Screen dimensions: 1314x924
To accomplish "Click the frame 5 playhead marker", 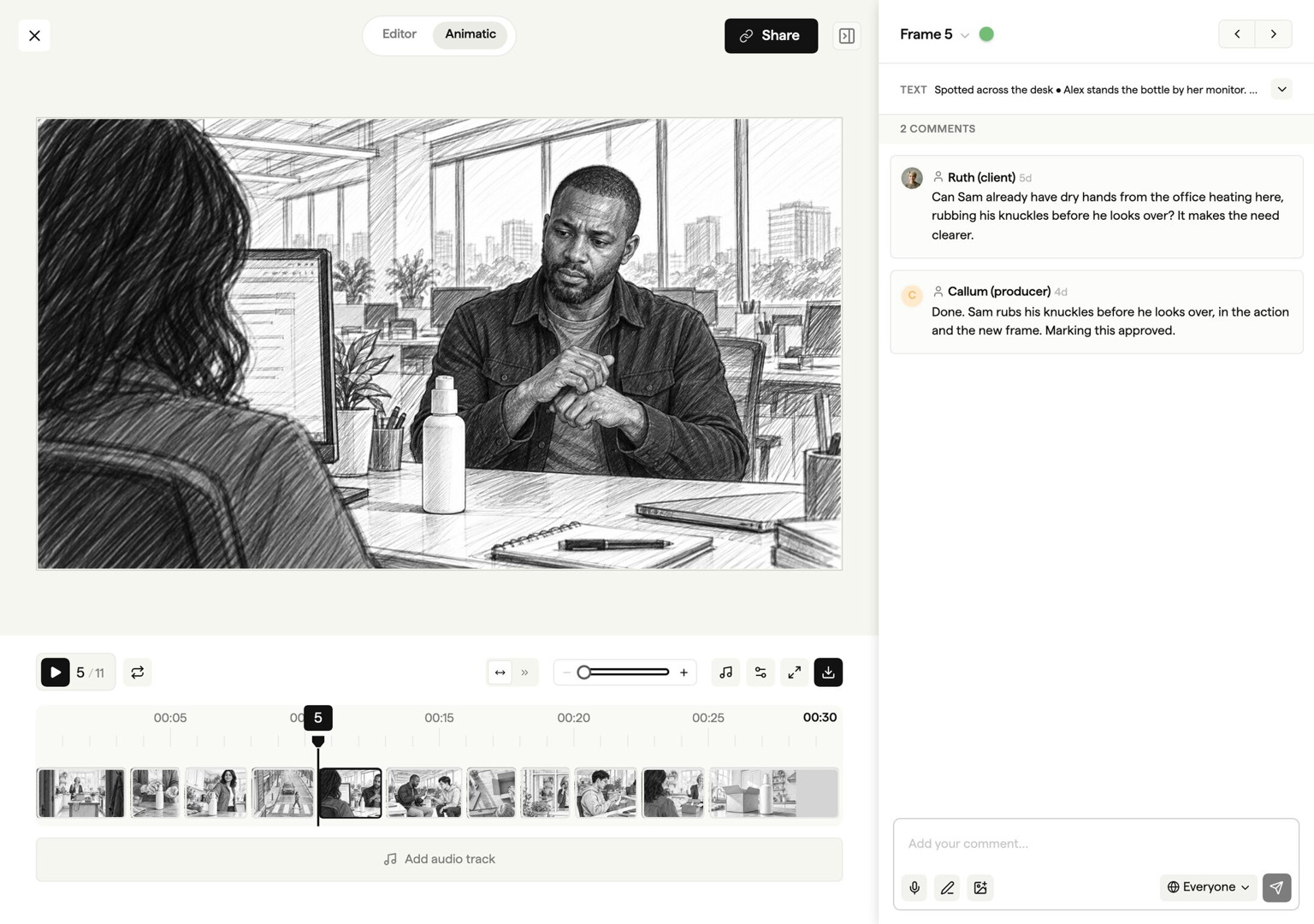I will coord(318,719).
